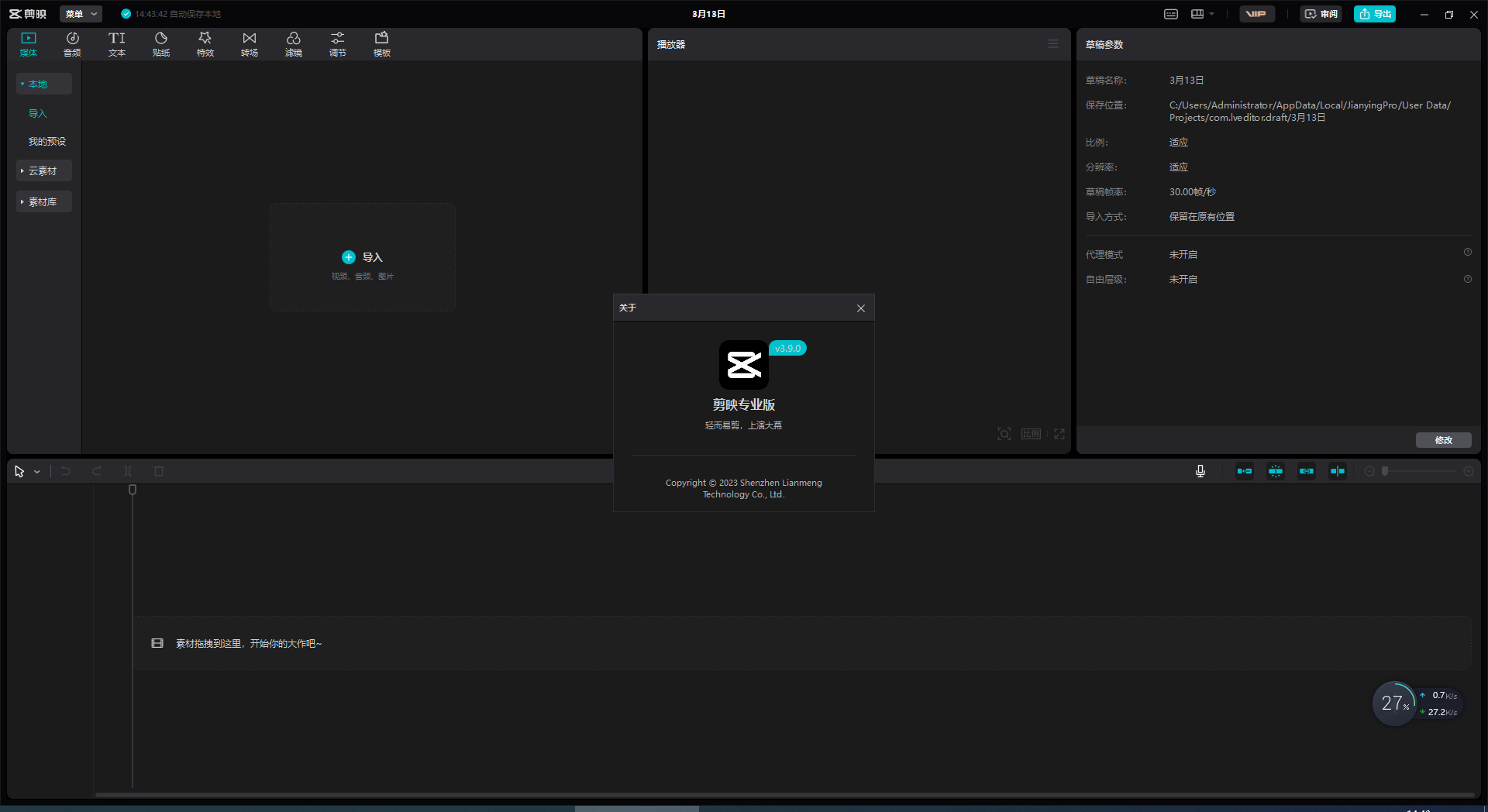Image resolution: width=1488 pixels, height=812 pixels.
Task: Click the timeline zoom slider
Action: pos(1420,471)
